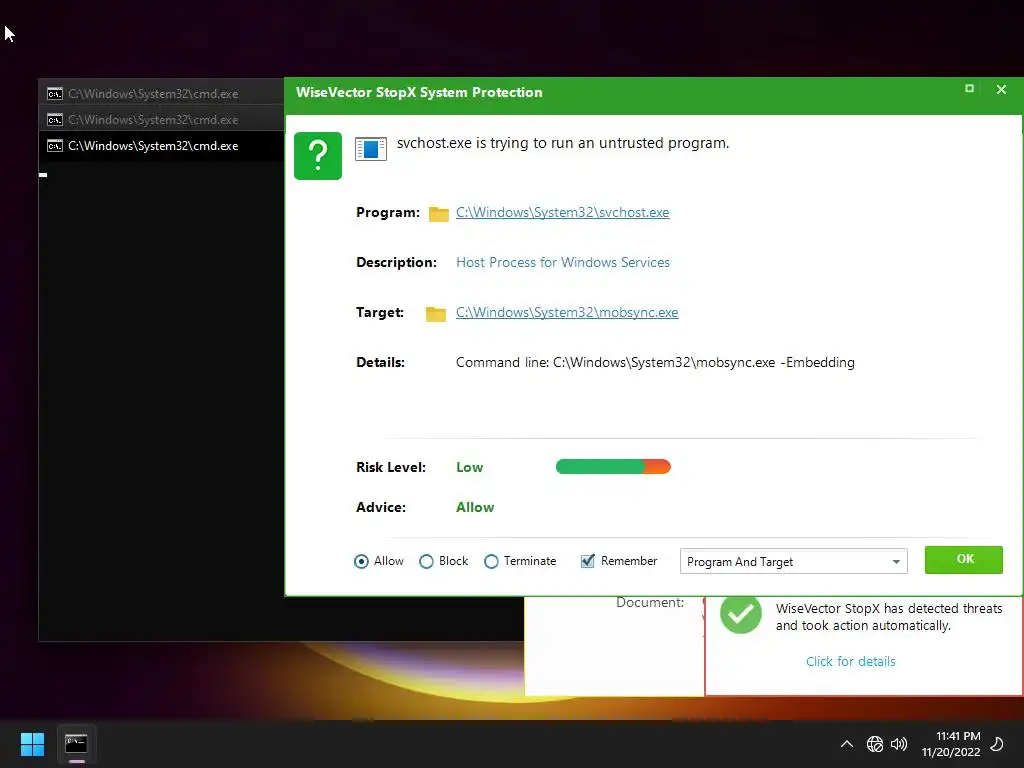Click the Click for details link

(850, 662)
